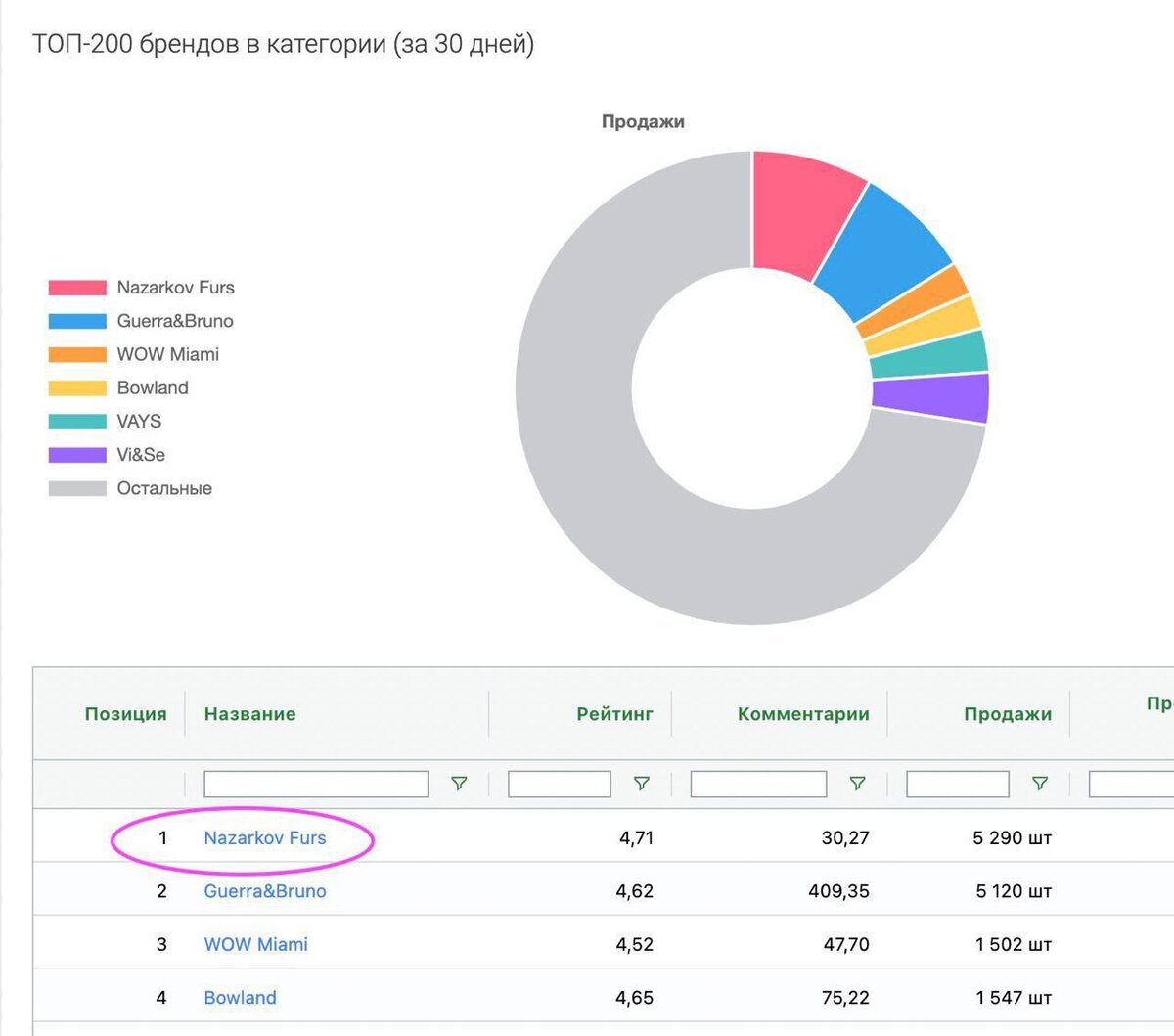1174x1036 pixels.
Task: Open Bowland brand link
Action: [x=240, y=998]
